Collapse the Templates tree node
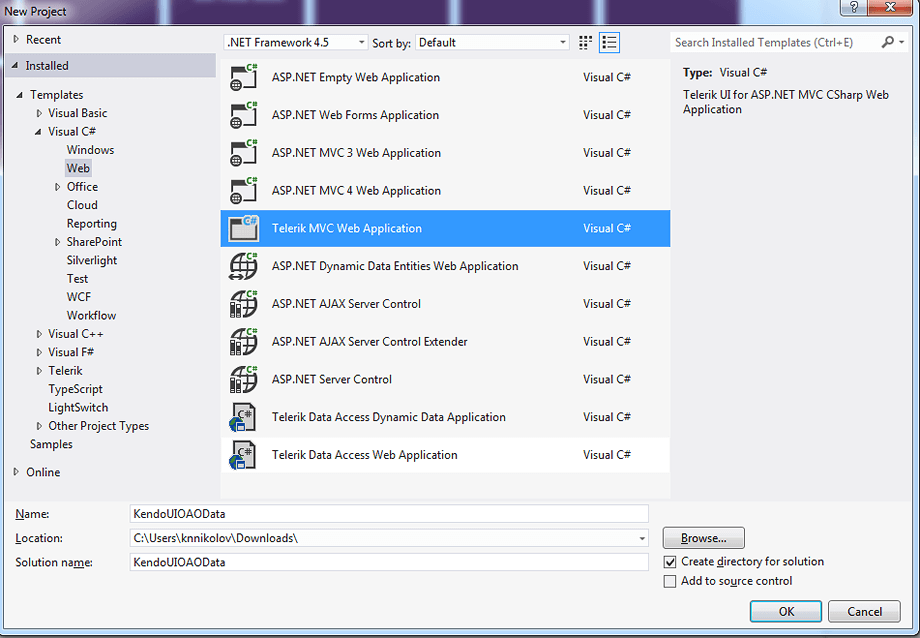Viewport: 920px width, 638px height. click(20, 94)
